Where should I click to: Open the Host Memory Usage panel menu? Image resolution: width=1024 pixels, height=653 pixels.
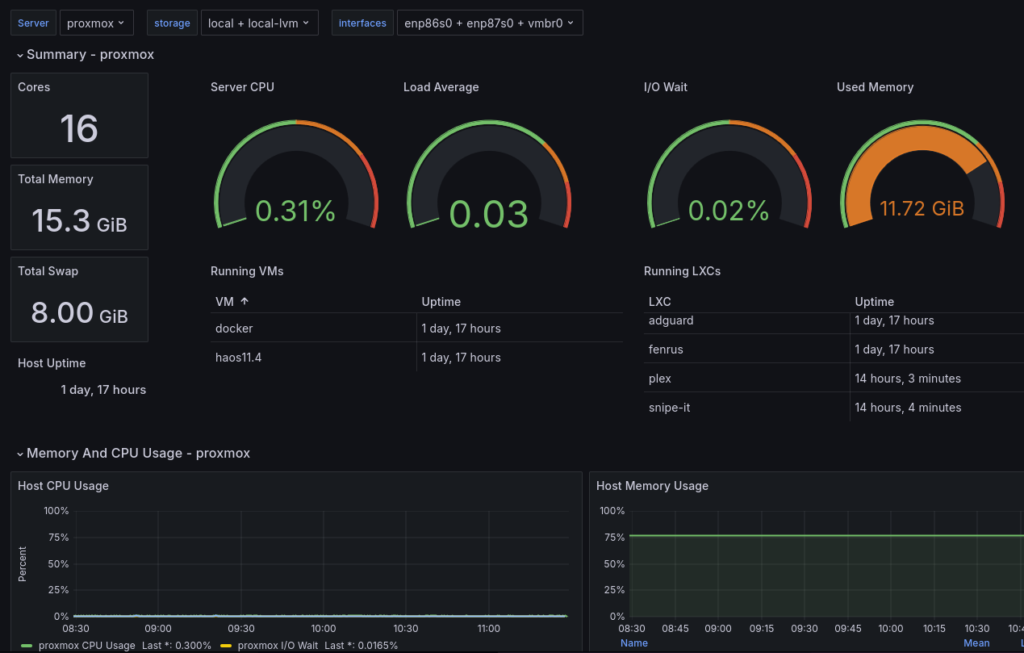652,485
